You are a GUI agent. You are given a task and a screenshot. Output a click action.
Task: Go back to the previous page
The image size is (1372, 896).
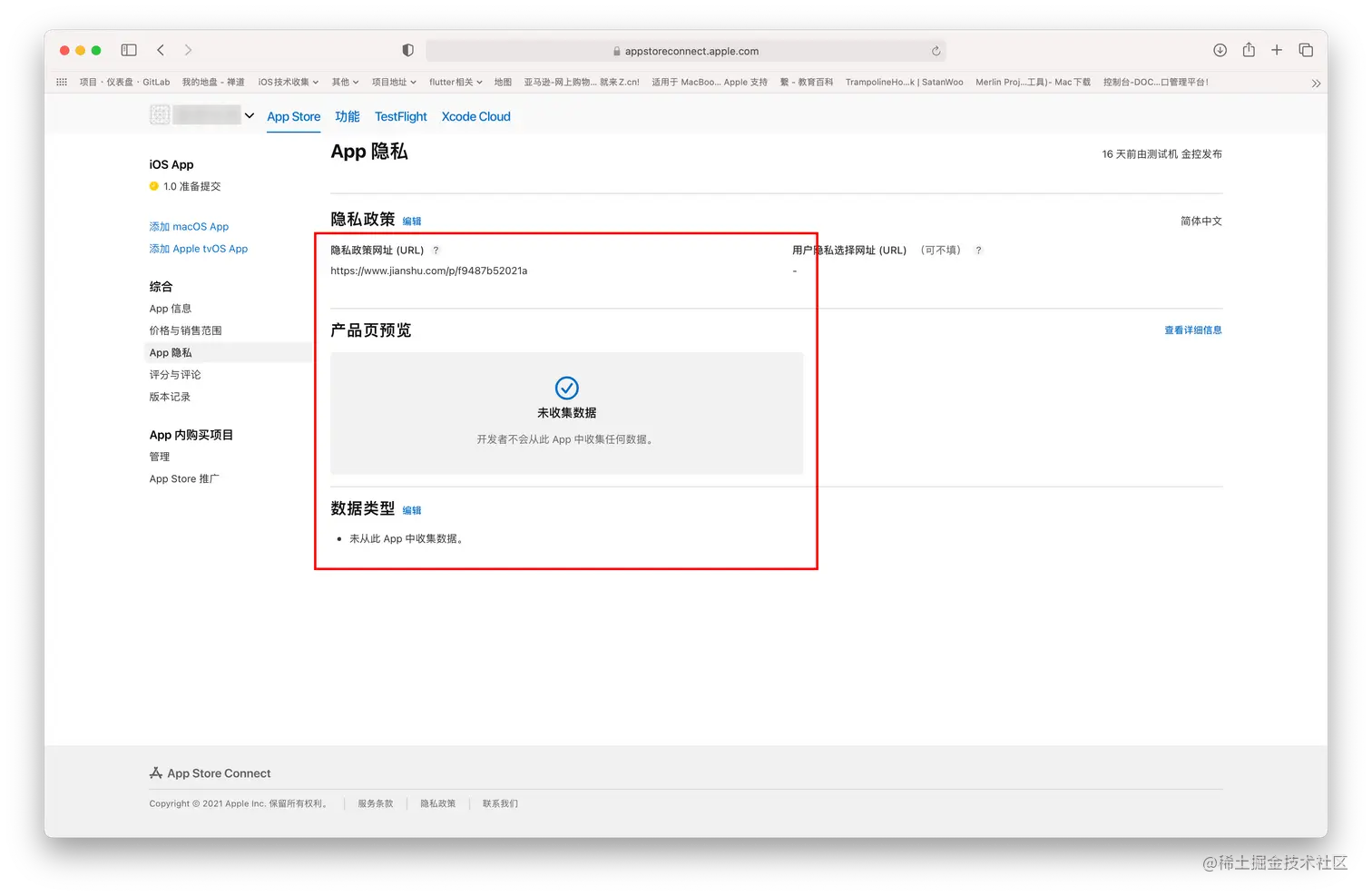tap(161, 50)
